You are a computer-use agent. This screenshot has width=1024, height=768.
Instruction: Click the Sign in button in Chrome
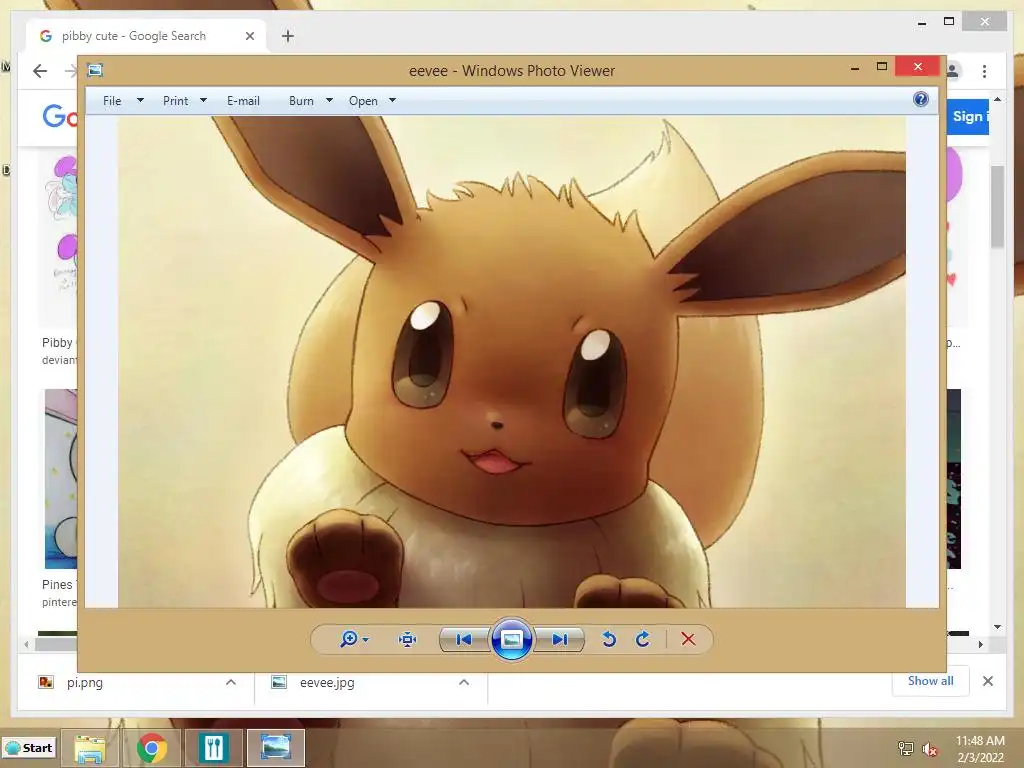[968, 116]
